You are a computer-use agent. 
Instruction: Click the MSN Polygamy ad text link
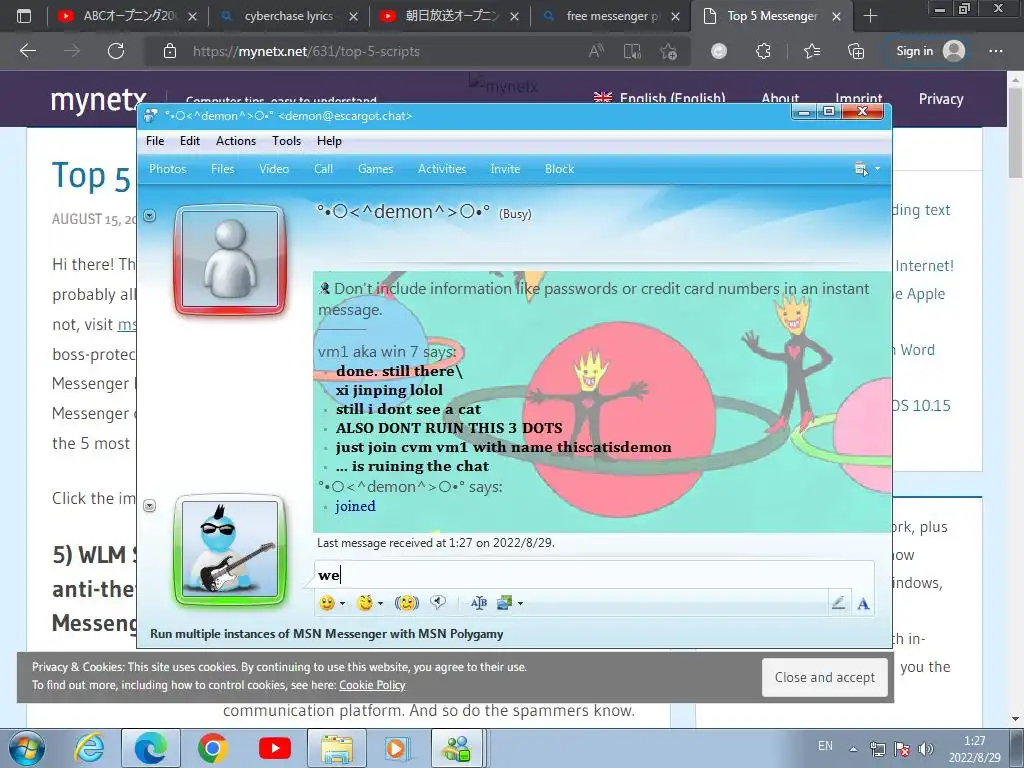(327, 633)
